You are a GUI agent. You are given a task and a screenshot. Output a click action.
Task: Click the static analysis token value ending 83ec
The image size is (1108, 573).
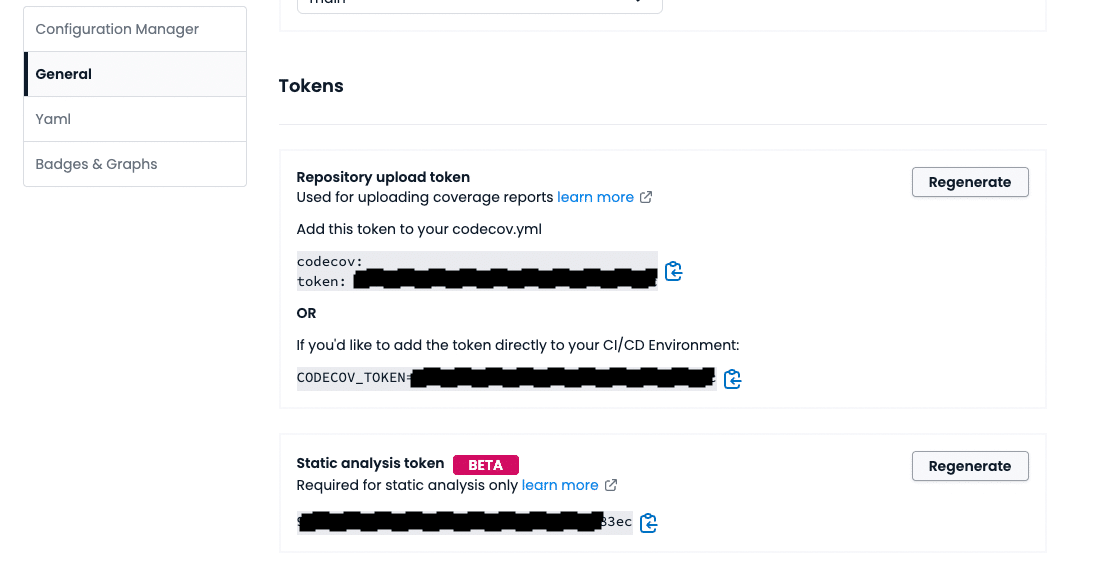click(465, 522)
